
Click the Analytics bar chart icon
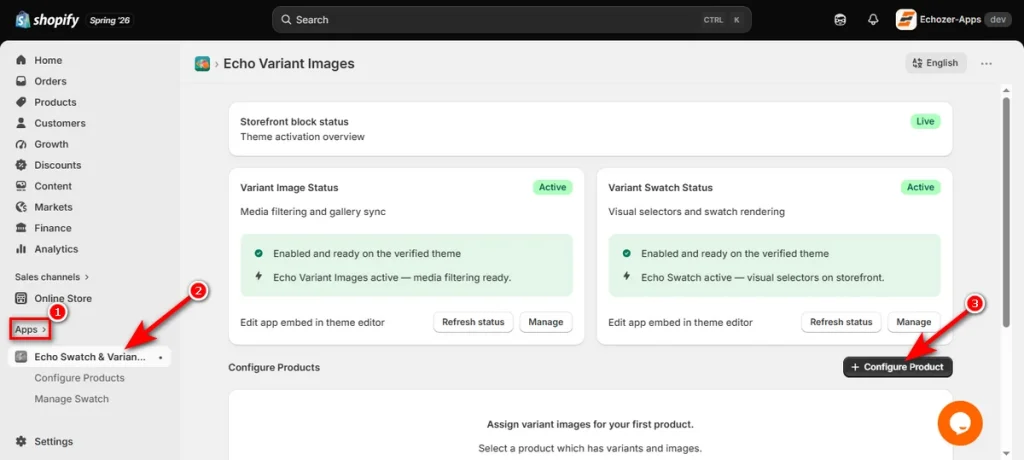[x=21, y=248]
